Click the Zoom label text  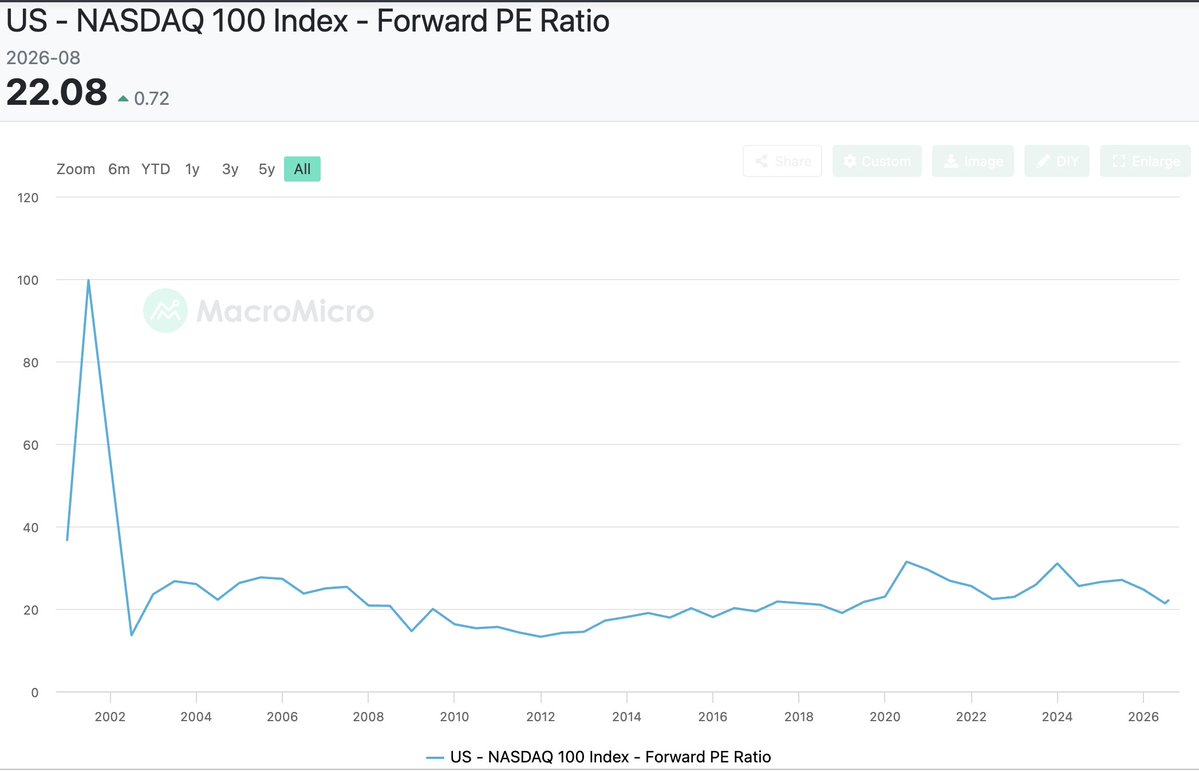76,169
